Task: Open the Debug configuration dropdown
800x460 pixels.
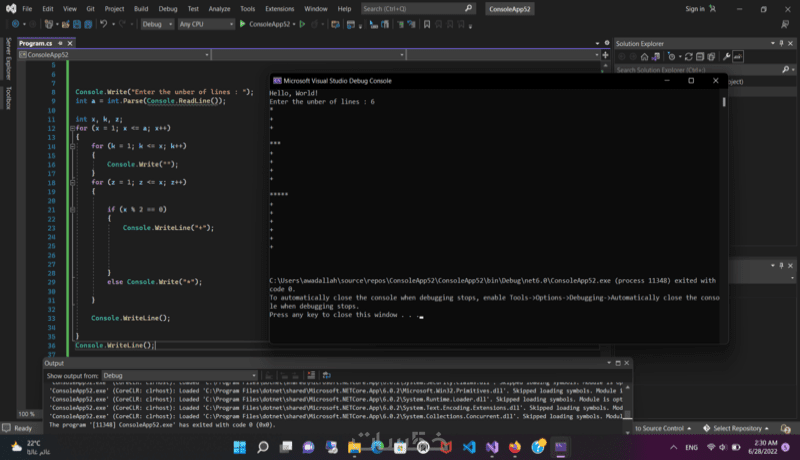Action: 157,24
